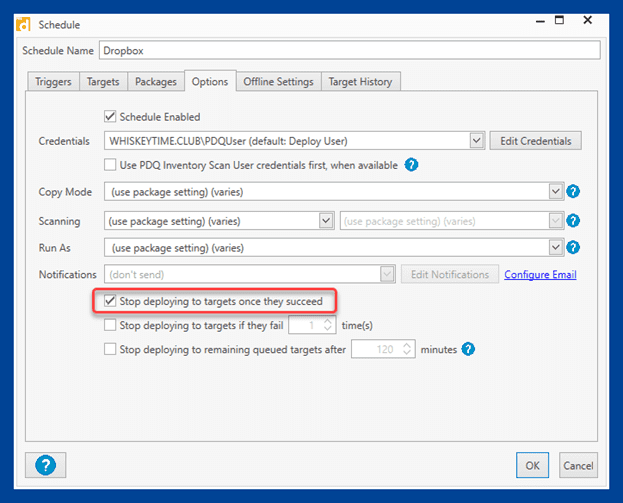Maximize the Schedule window
The height and width of the screenshot is (503, 623).
pos(559,20)
